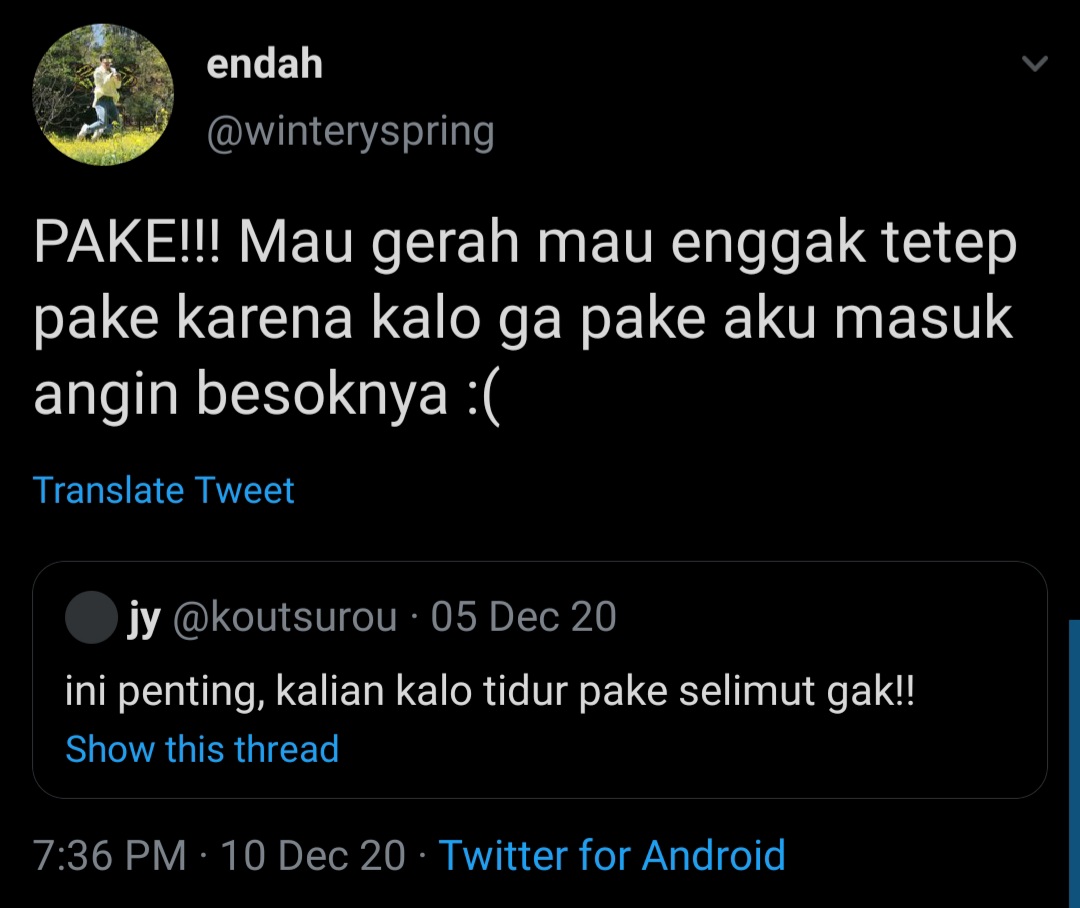Open the display name endah
1080x908 pixels.
[x=264, y=63]
